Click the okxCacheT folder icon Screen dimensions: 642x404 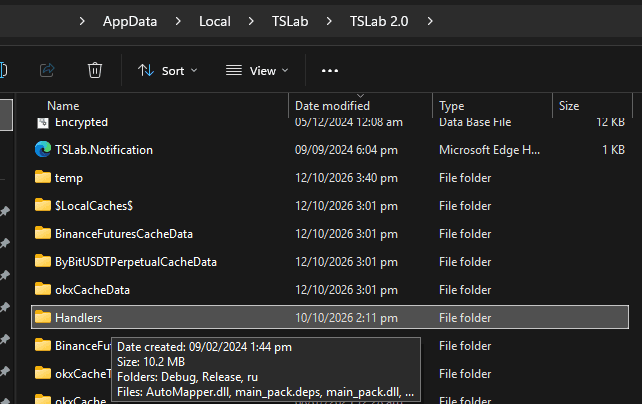43,373
